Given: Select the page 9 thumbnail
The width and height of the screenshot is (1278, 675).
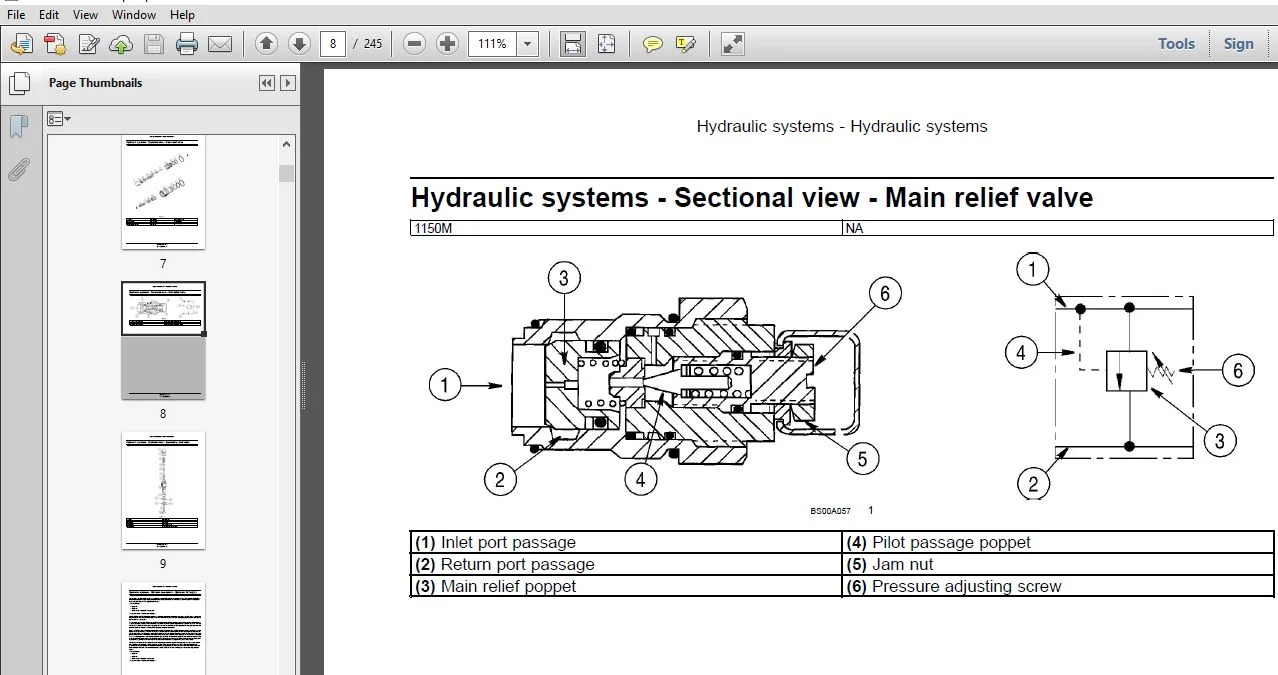Looking at the screenshot, I should coord(163,490).
